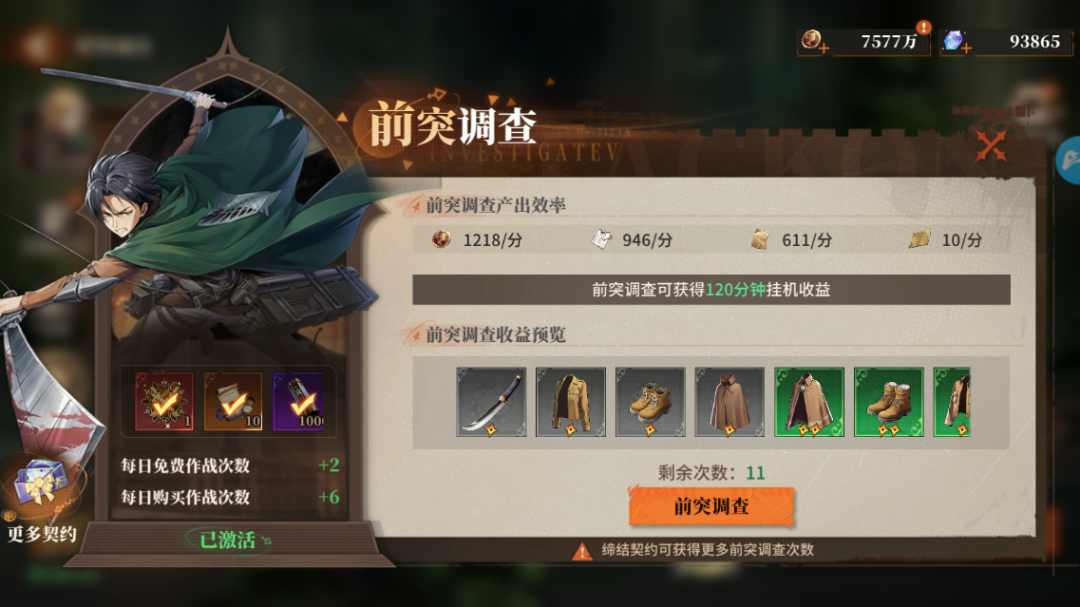1080x607 pixels.
Task: Select the gray jacket reward item
Action: click(571, 402)
